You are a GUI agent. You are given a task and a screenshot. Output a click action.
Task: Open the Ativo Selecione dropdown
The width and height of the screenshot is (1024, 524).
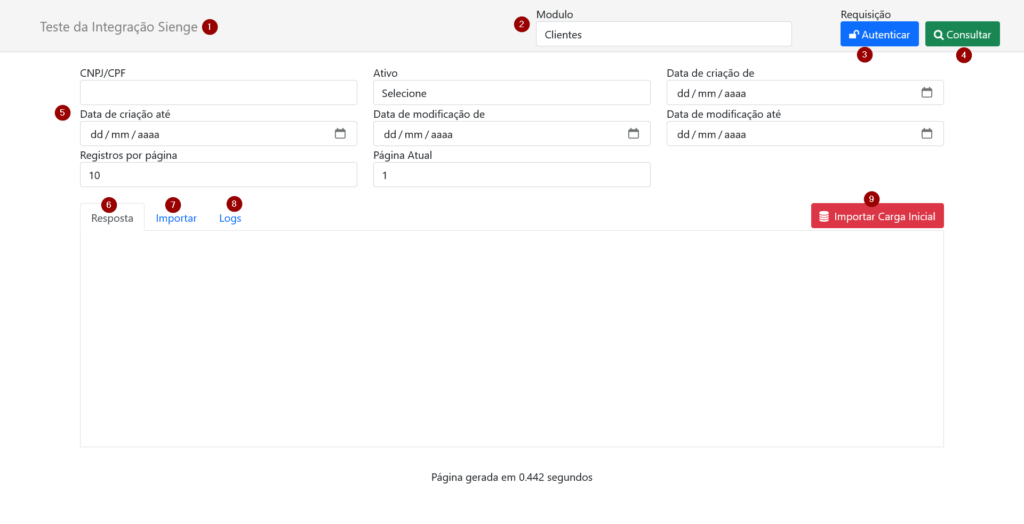coord(511,93)
